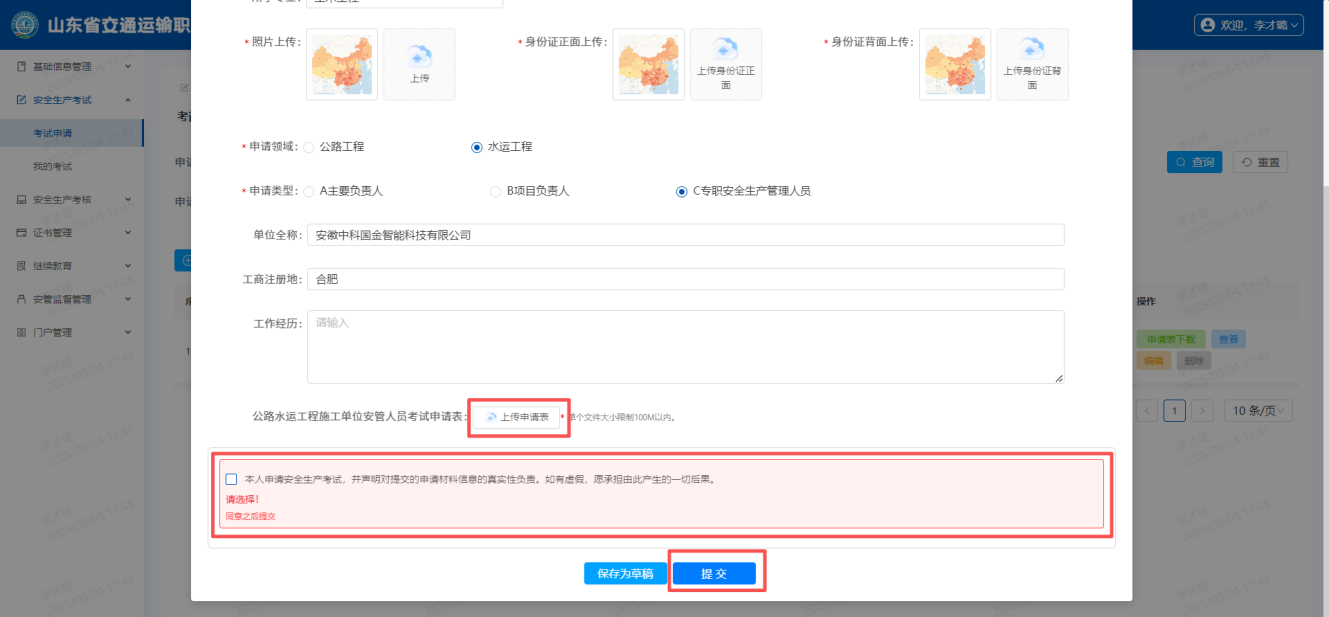The image size is (1329, 617).
Task: Select page 1 in the pagination
Action: 1176,410
